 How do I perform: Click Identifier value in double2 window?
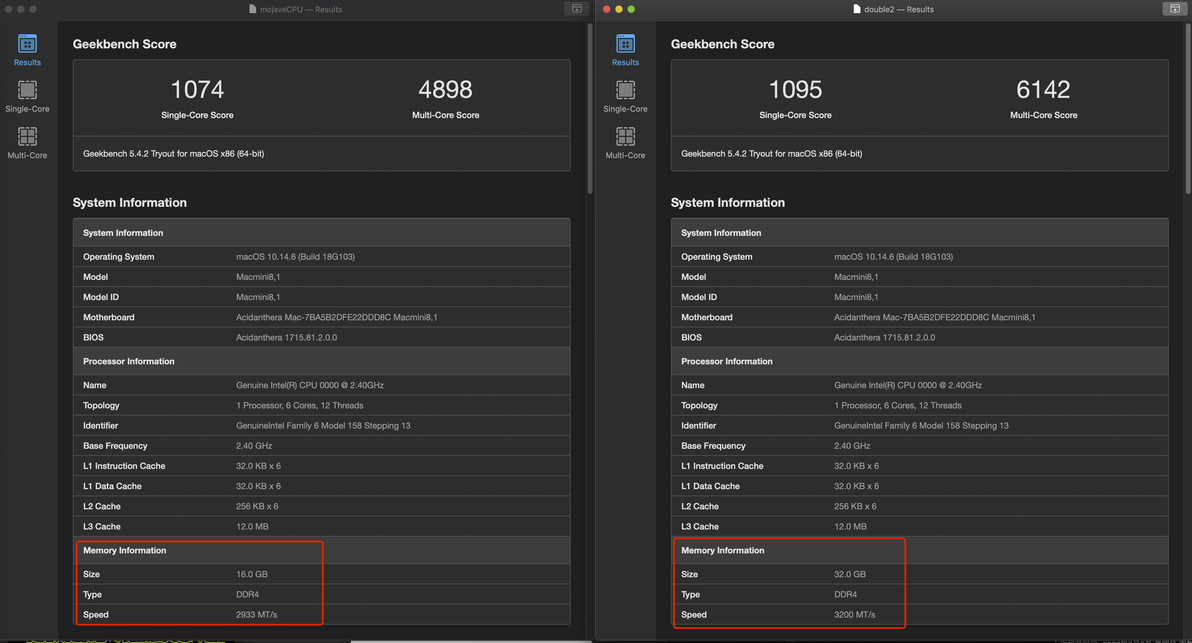[x=921, y=426]
